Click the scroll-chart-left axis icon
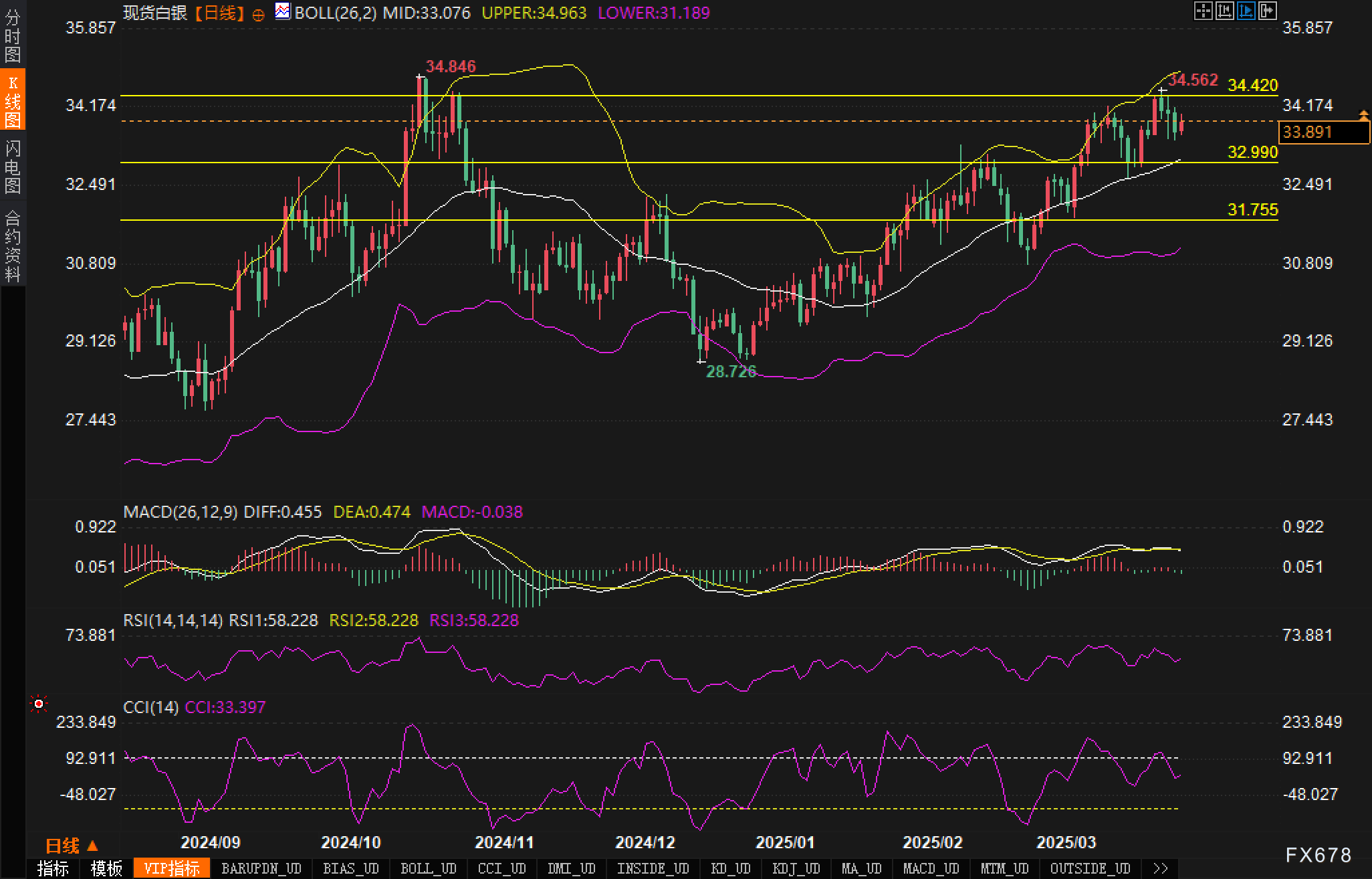1372x879 pixels. coord(1224,11)
